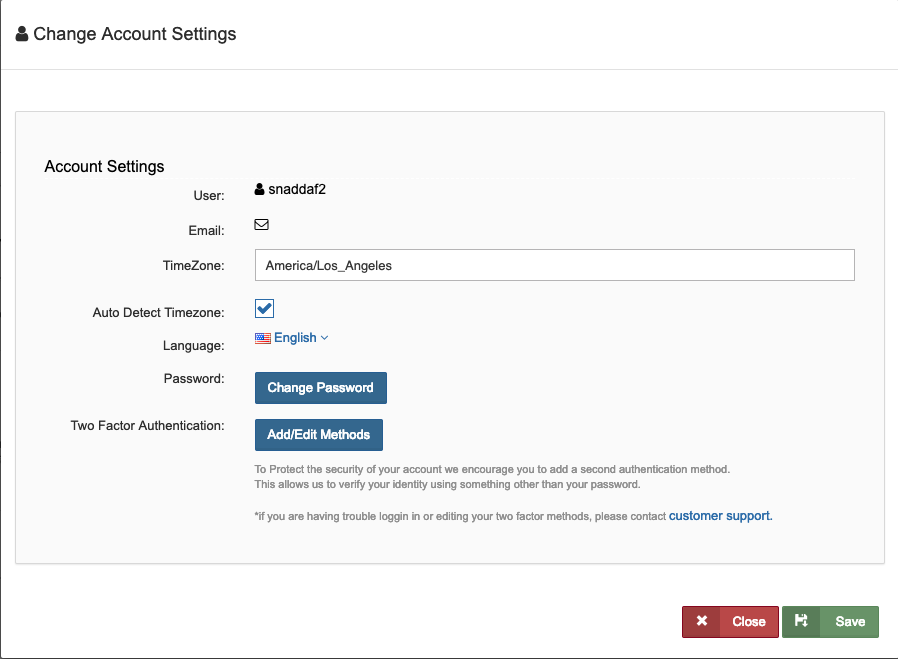
Task: Expand the English language dropdown
Action: coord(292,337)
